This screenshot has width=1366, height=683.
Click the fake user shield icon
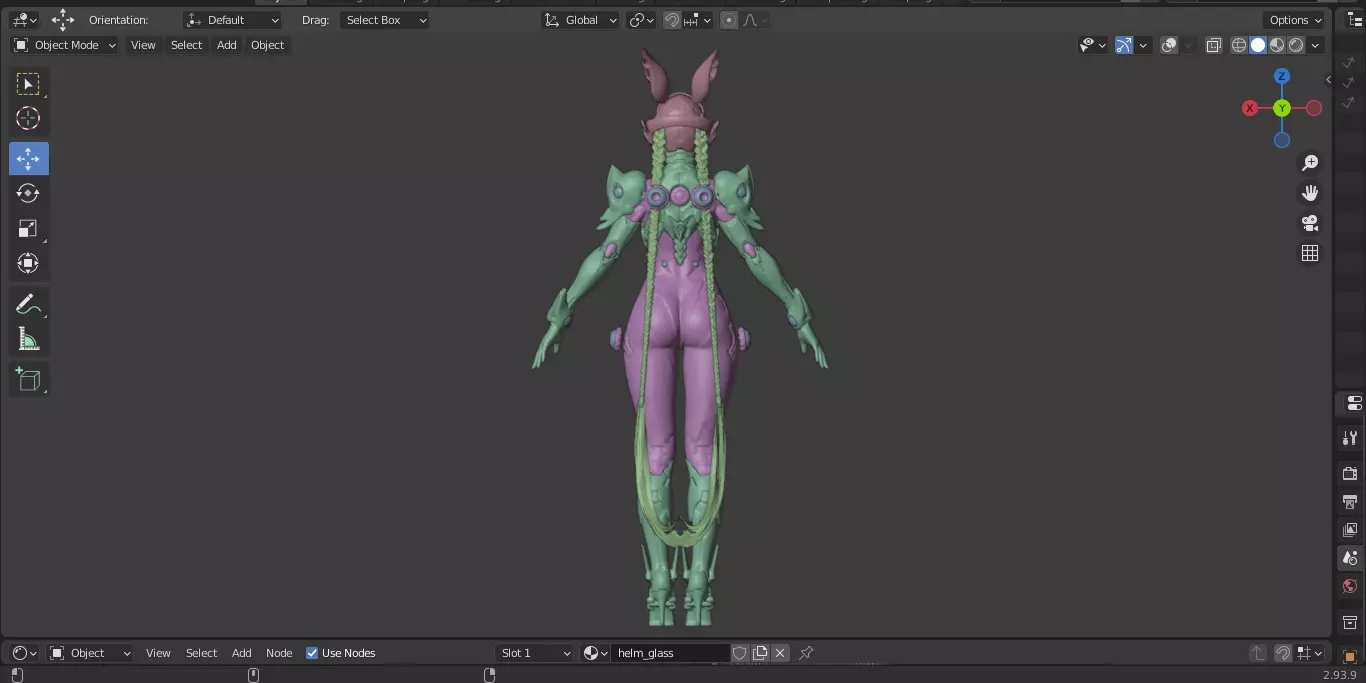point(740,653)
